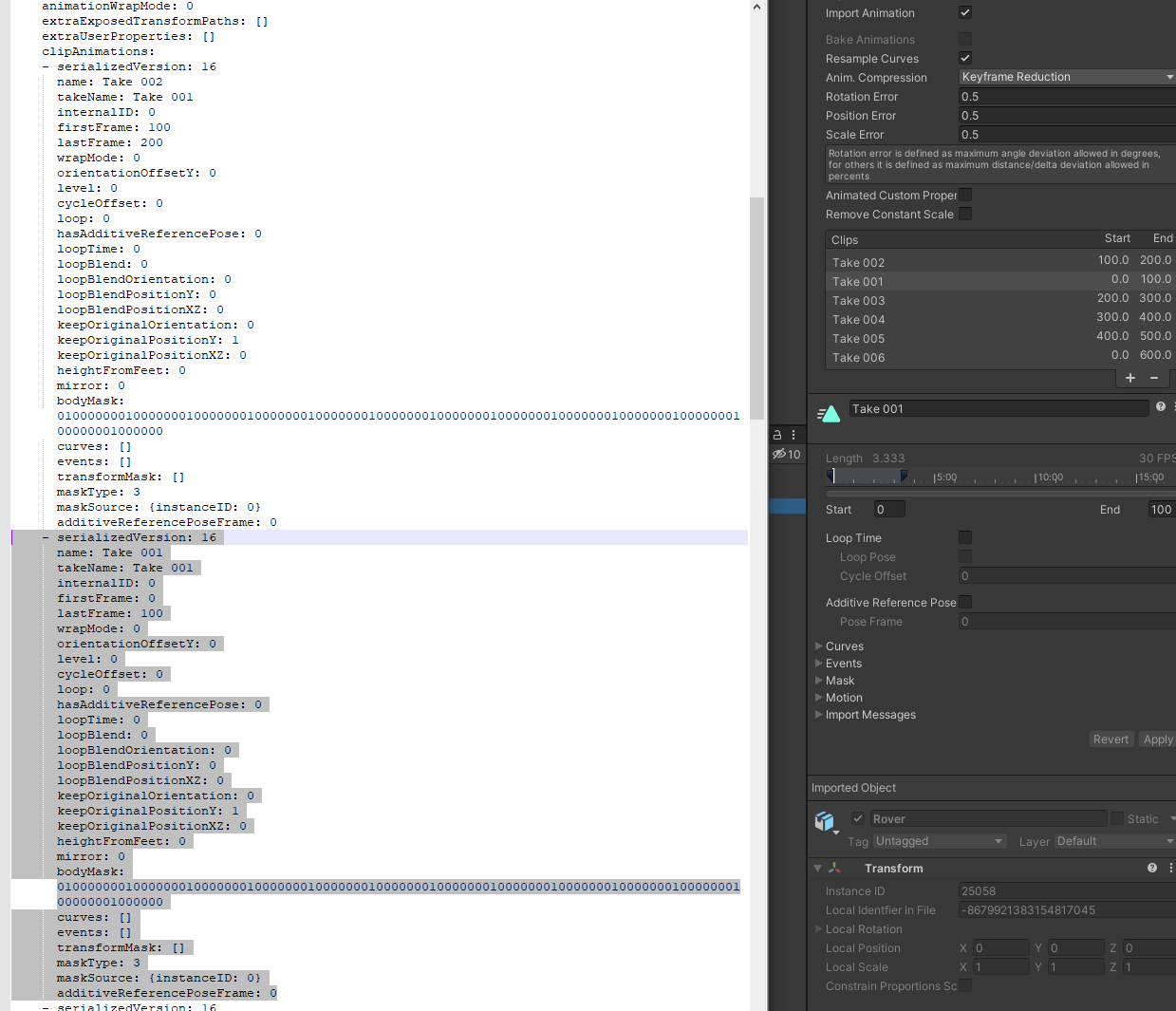This screenshot has width=1176, height=1011.
Task: Enable the Bake Animations checkbox
Action: (x=964, y=39)
